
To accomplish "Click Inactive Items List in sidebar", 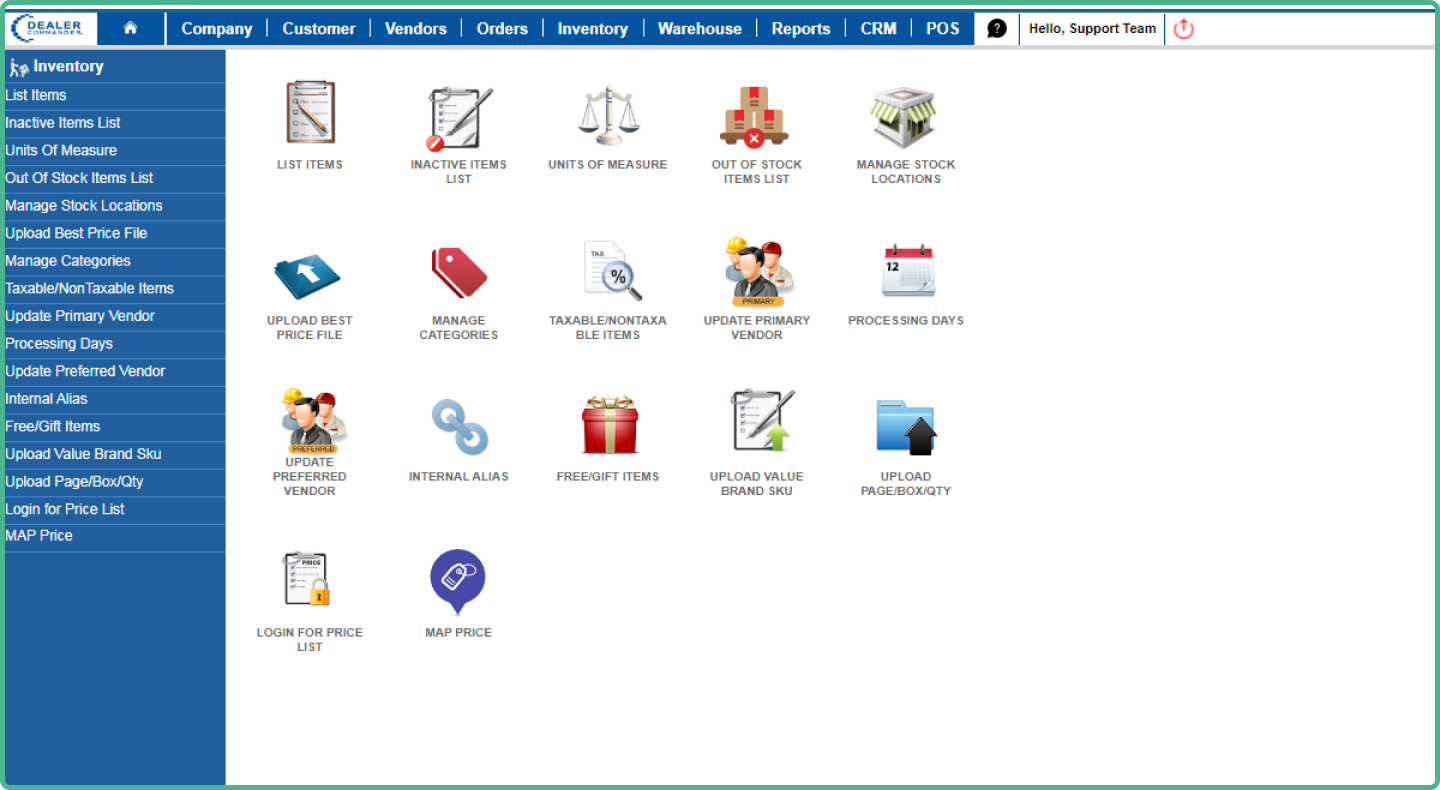I will pos(63,123).
